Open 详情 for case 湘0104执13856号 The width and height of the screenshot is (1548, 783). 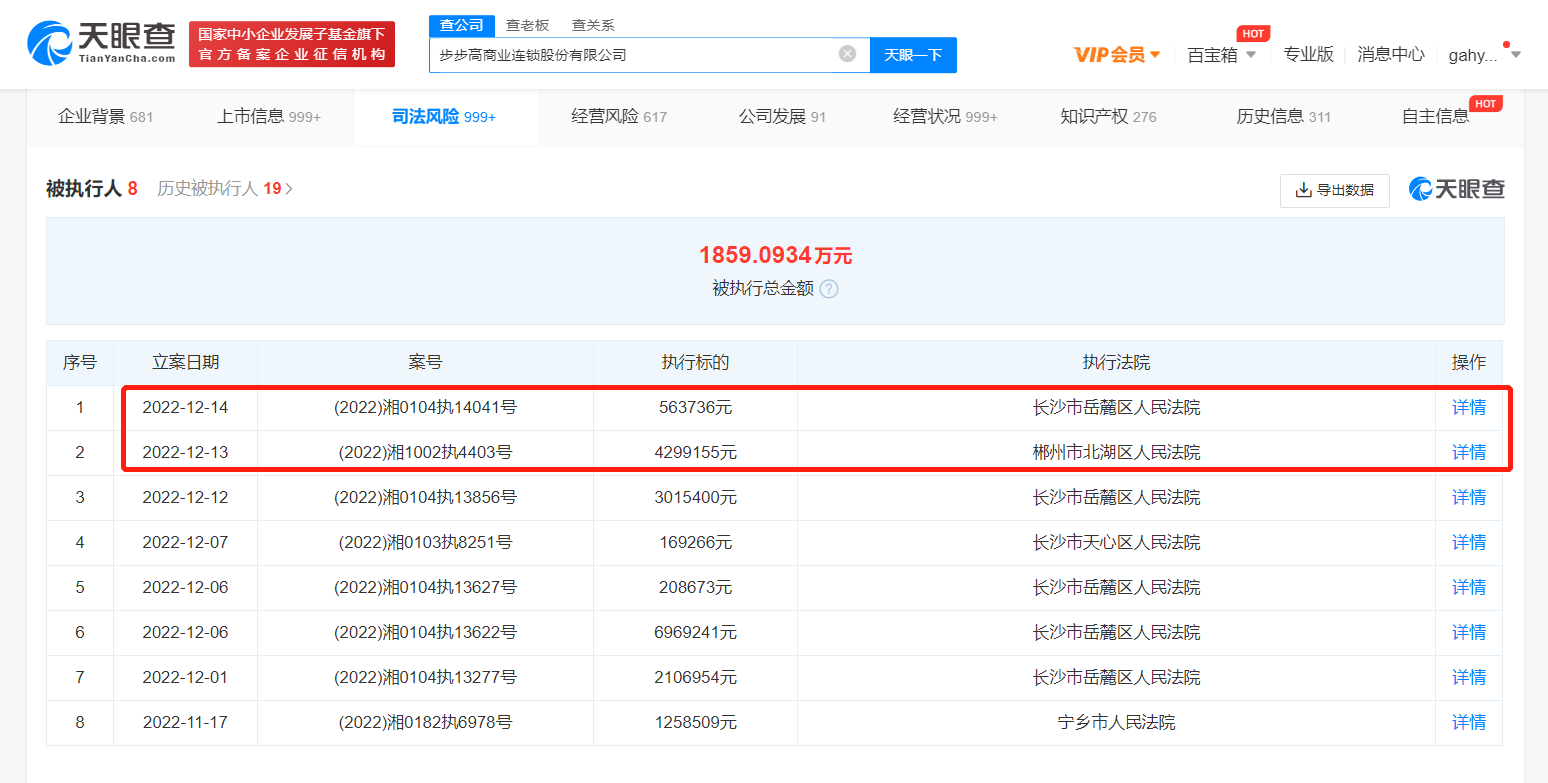(x=1469, y=497)
